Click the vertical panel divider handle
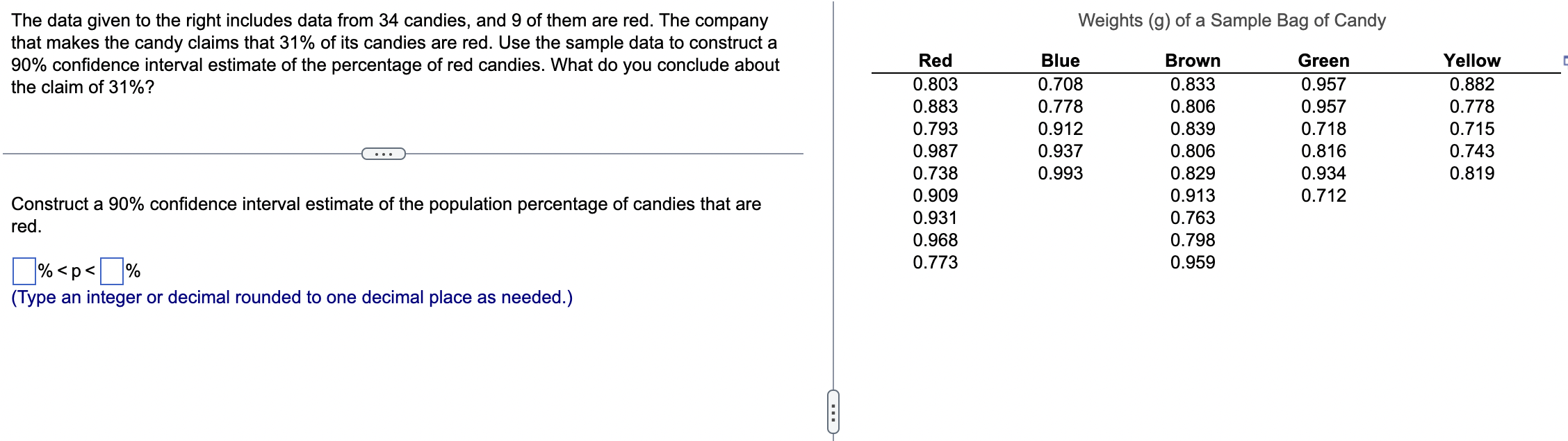Viewport: 1568px width, 441px height. [x=834, y=414]
